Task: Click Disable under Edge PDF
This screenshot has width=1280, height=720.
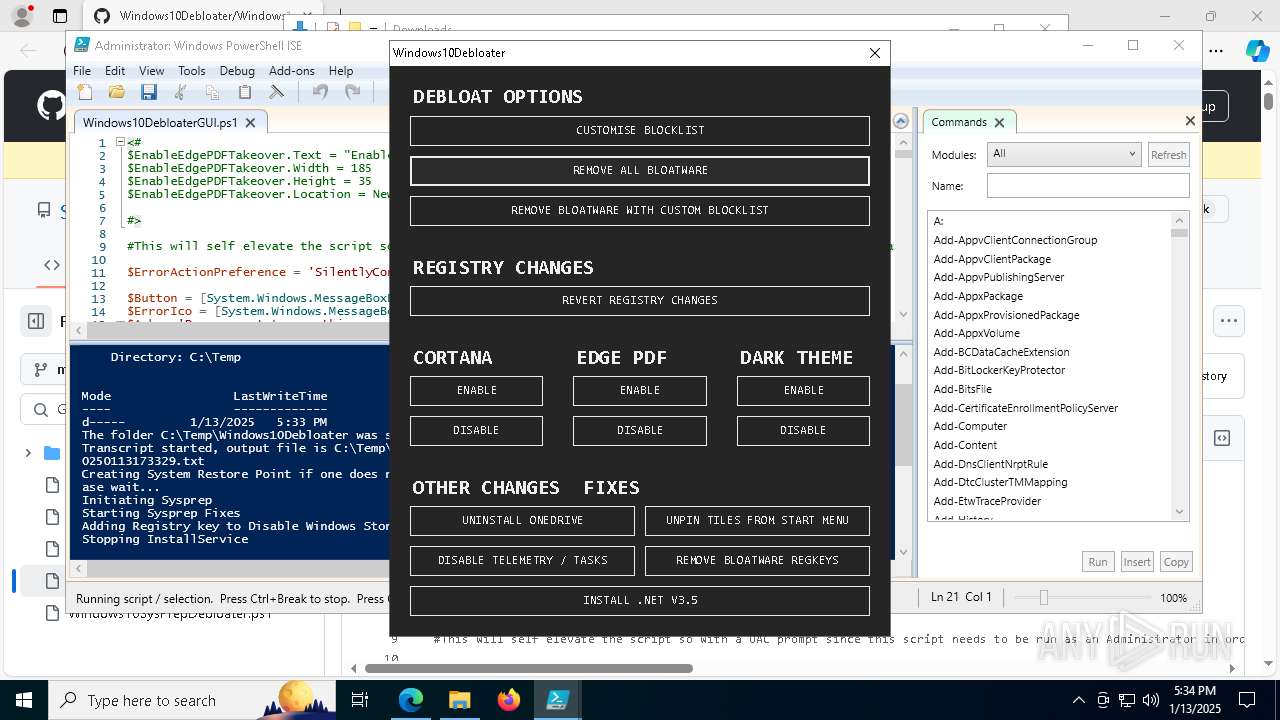Action: [640, 430]
